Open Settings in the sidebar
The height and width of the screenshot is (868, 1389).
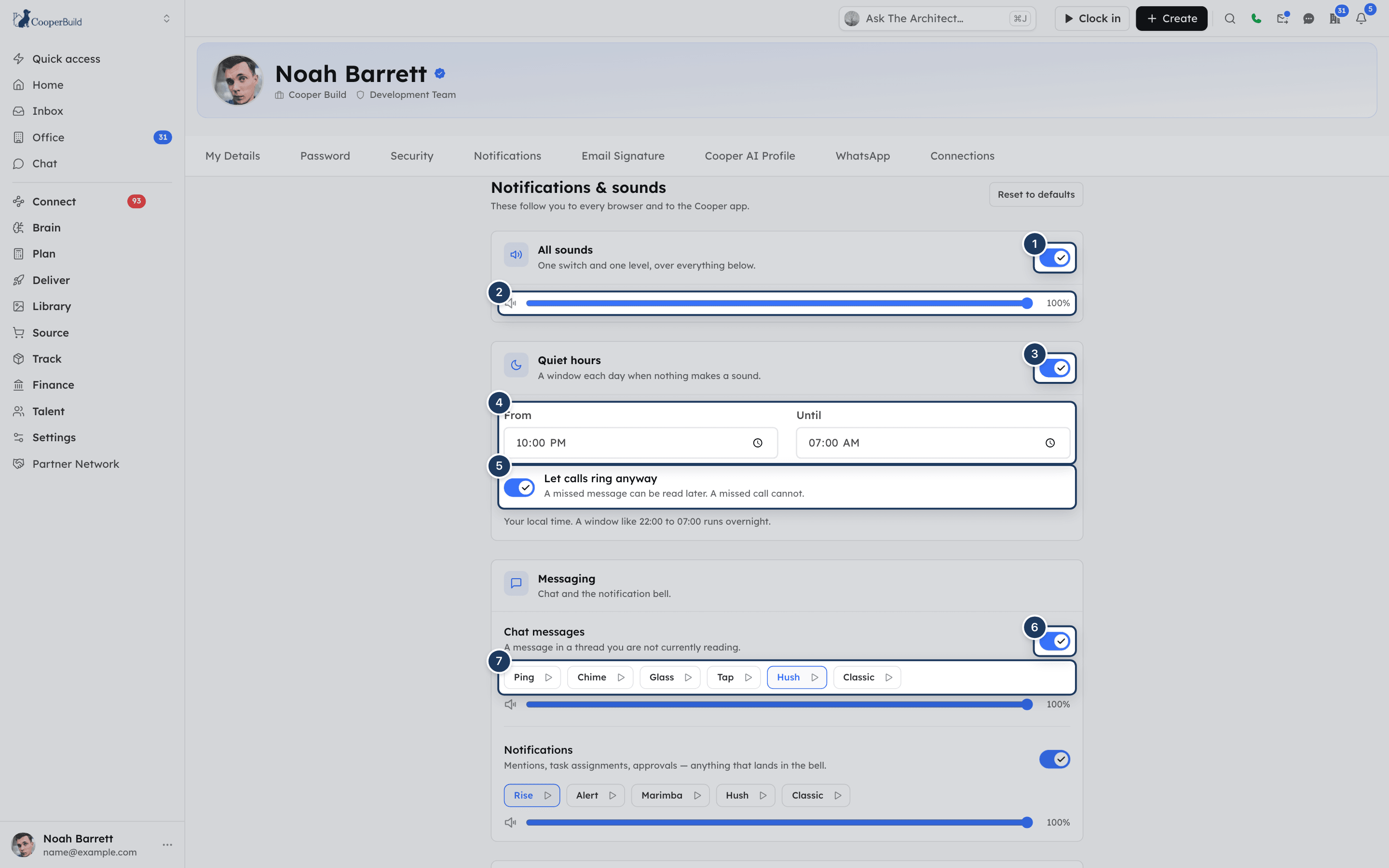pos(54,437)
